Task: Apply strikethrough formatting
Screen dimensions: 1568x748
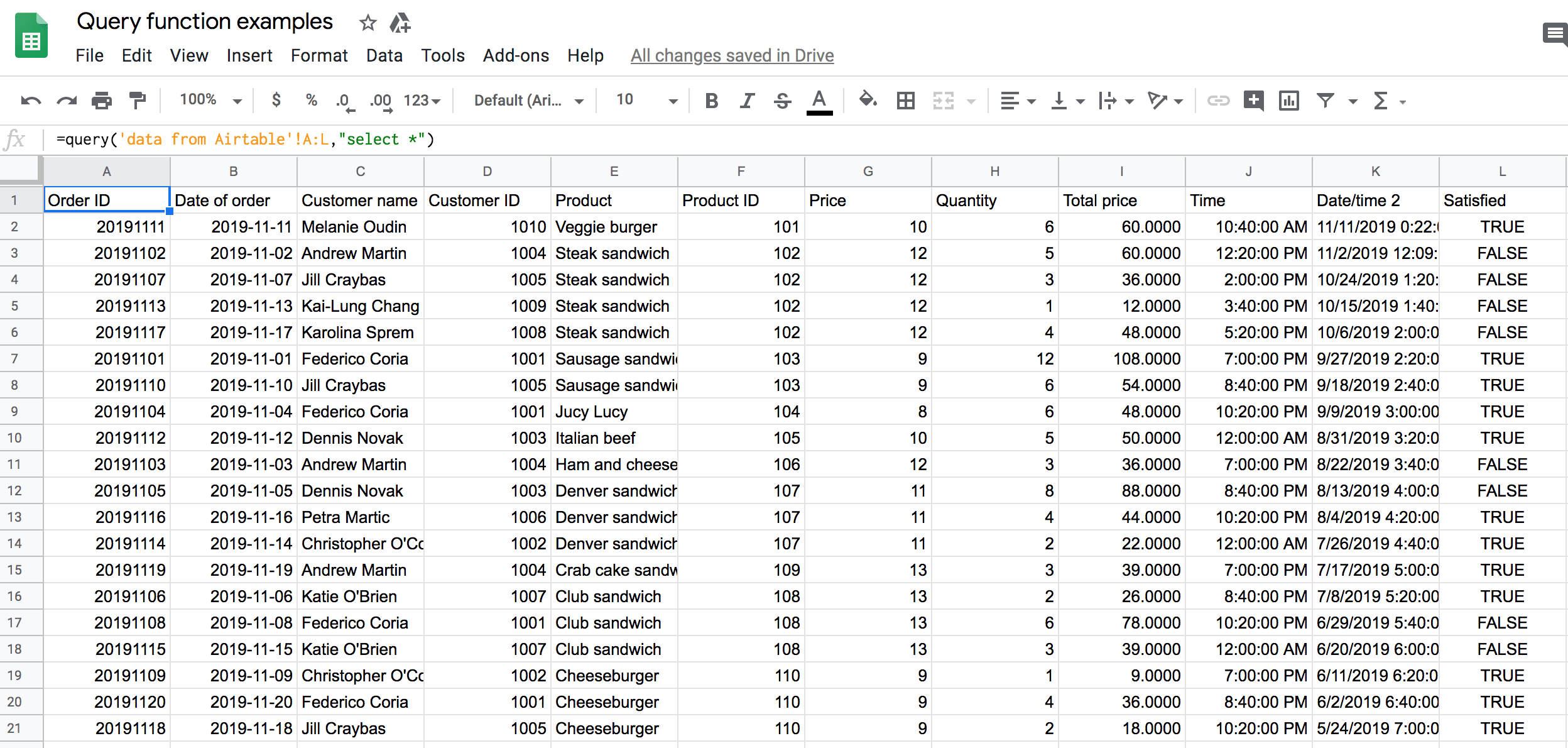Action: [x=783, y=100]
